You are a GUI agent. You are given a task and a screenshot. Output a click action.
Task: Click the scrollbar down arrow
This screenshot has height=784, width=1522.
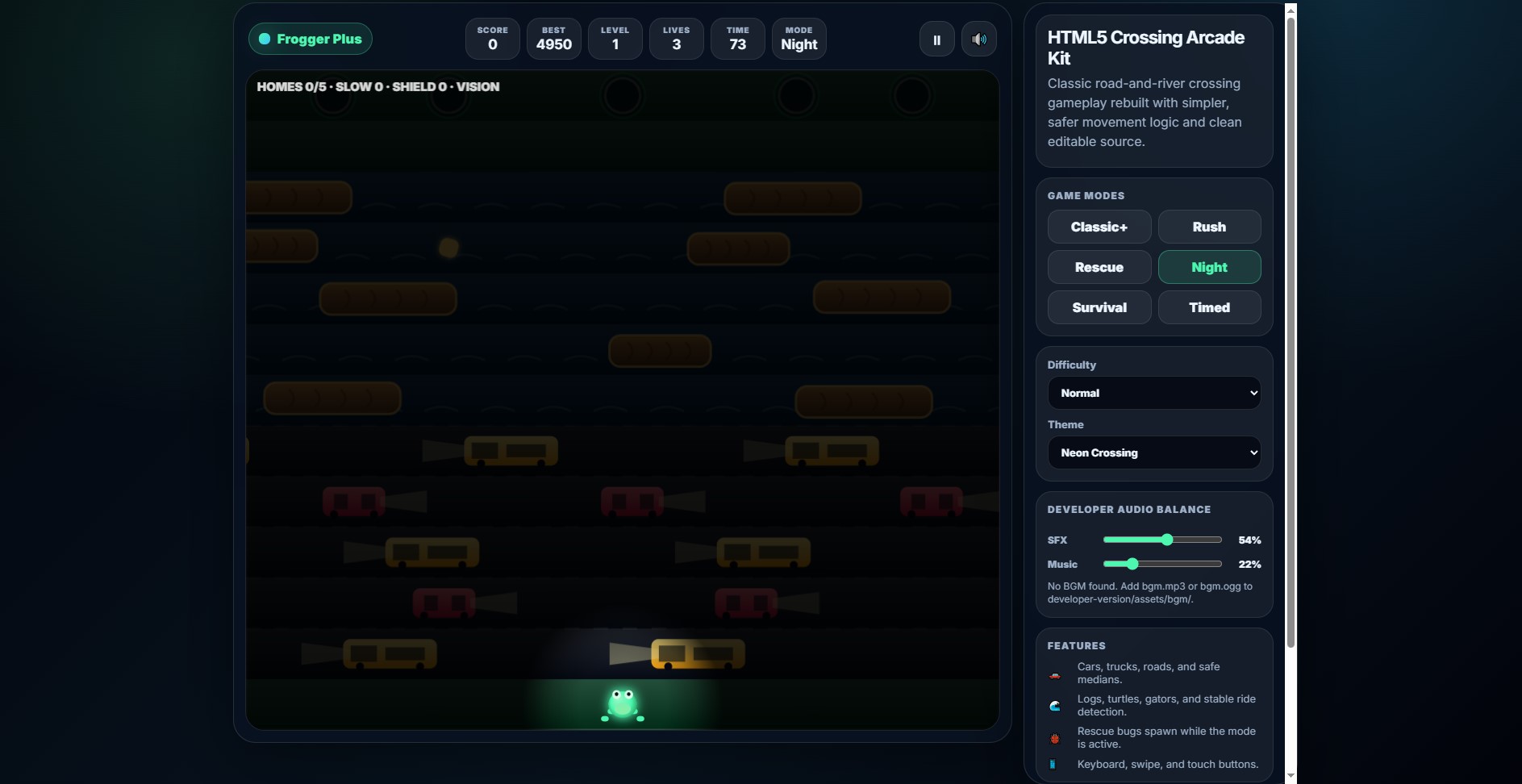[1291, 776]
